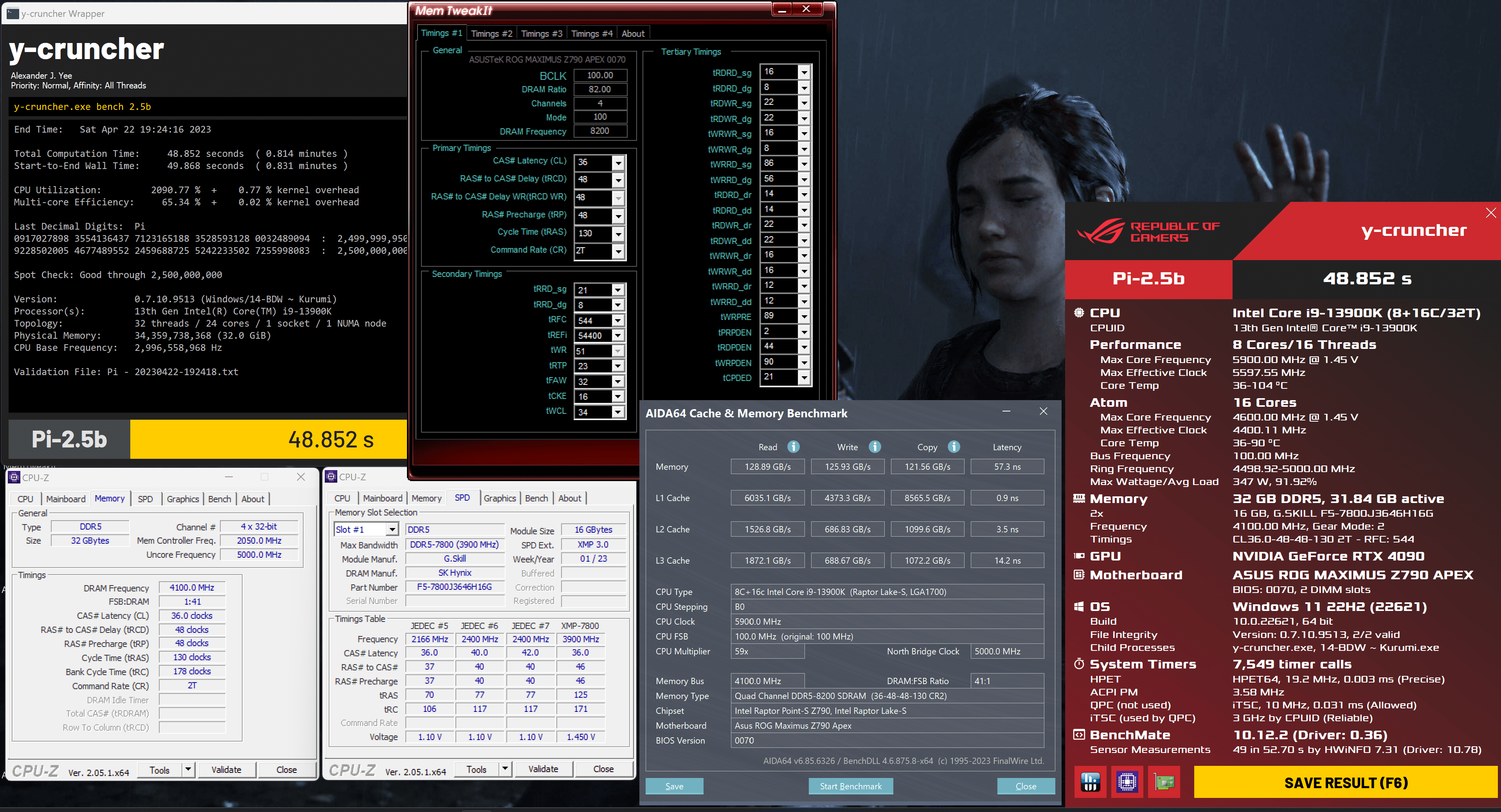This screenshot has width=1501, height=812.
Task: Click the Windows logo beside OS in BenchMate
Action: tap(1079, 606)
